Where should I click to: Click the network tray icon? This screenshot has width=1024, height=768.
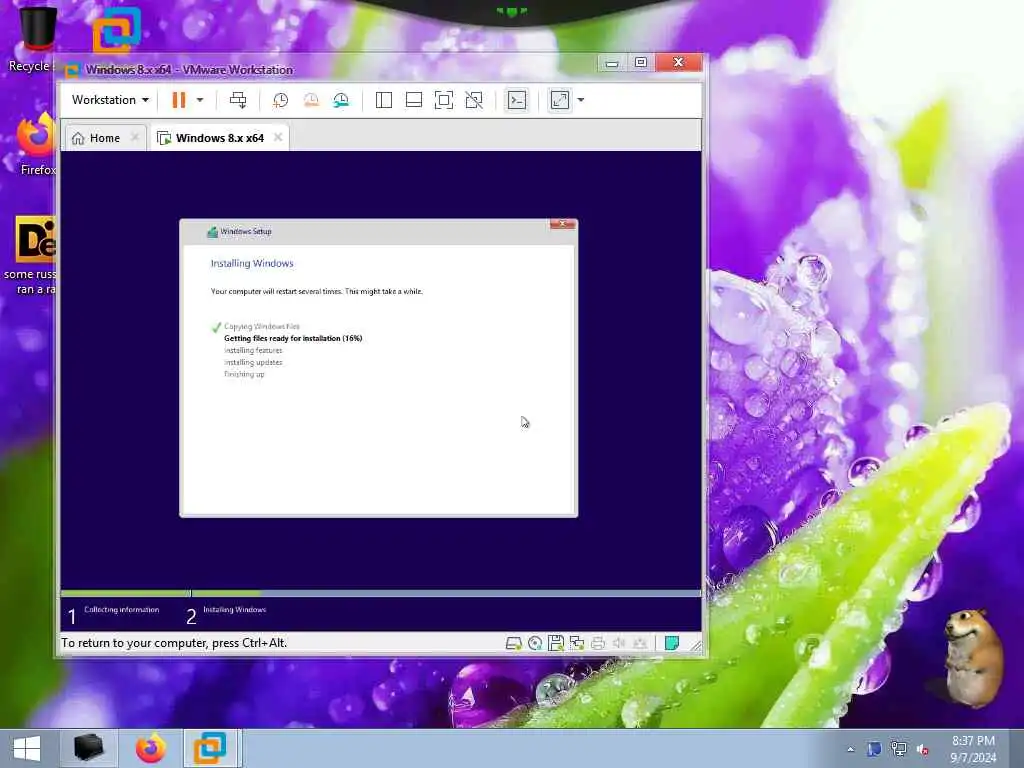[899, 749]
